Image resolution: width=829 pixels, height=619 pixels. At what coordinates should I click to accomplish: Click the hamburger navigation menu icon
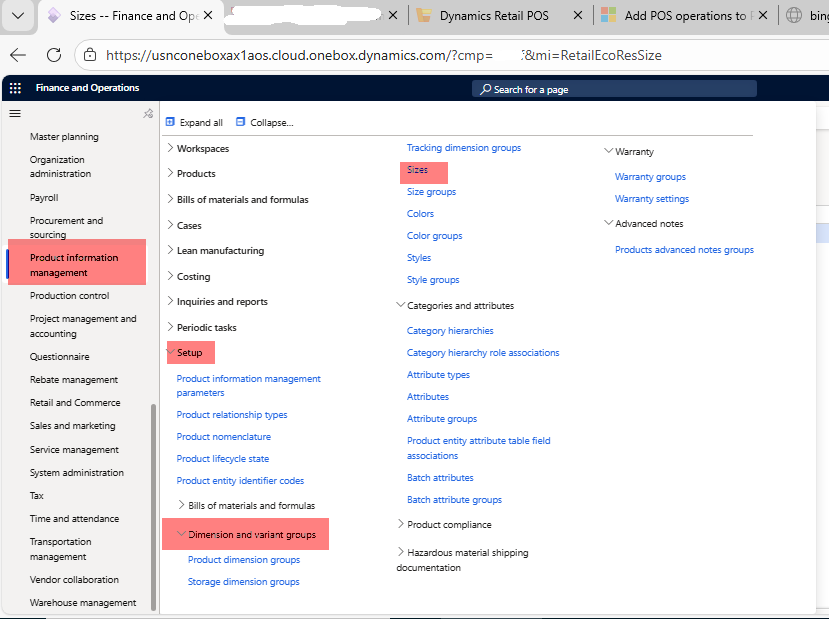15,114
